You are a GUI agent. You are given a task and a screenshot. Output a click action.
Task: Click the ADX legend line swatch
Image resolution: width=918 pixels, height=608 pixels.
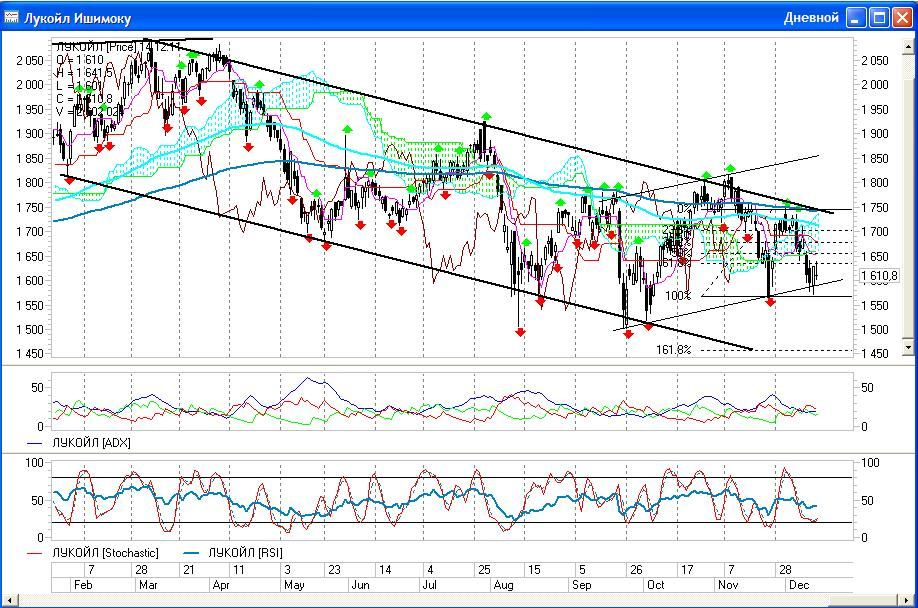tap(35, 443)
